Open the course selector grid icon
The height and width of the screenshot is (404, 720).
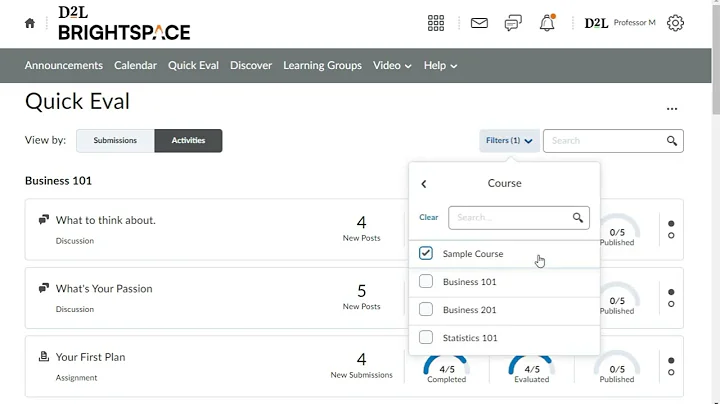(x=436, y=23)
